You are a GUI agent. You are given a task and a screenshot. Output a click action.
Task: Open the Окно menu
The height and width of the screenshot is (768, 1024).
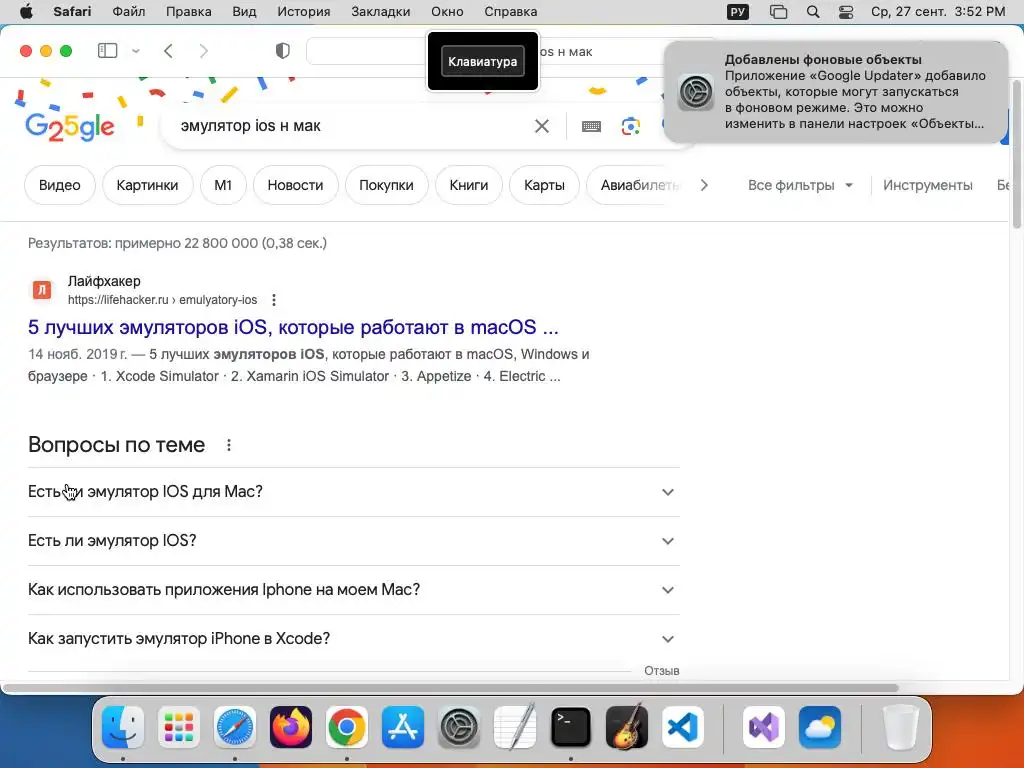(x=447, y=12)
